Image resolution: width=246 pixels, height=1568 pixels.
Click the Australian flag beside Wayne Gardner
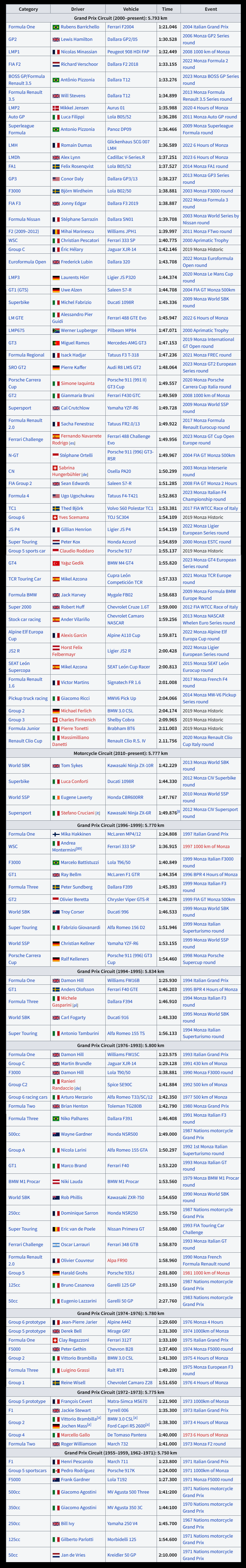pos(55,1134)
